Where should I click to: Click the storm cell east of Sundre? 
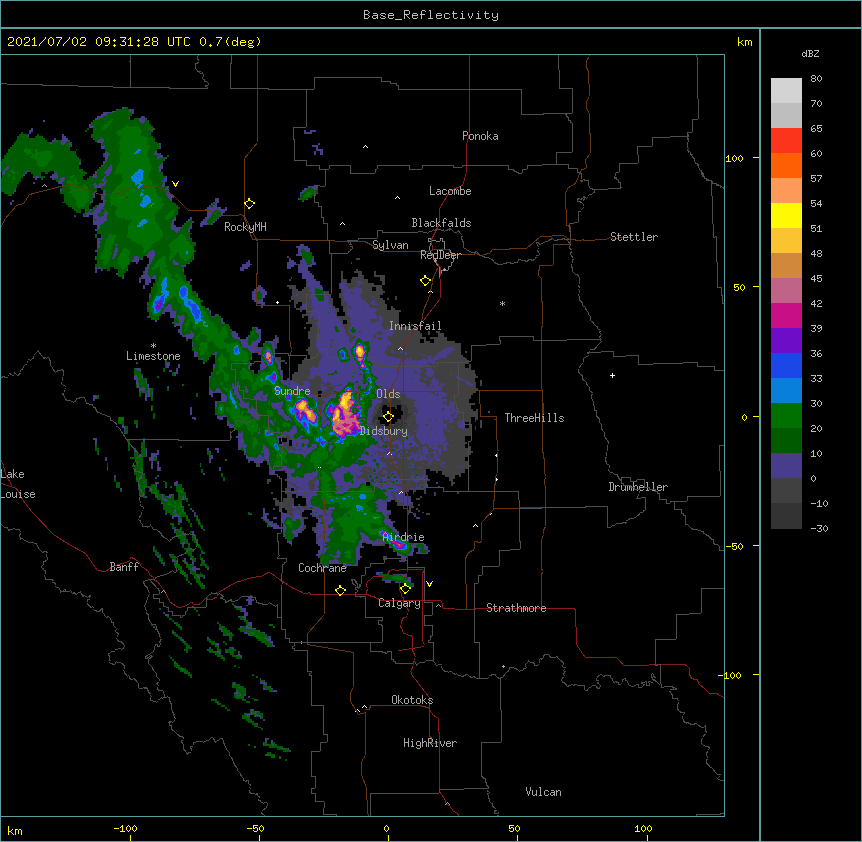pyautogui.click(x=305, y=411)
